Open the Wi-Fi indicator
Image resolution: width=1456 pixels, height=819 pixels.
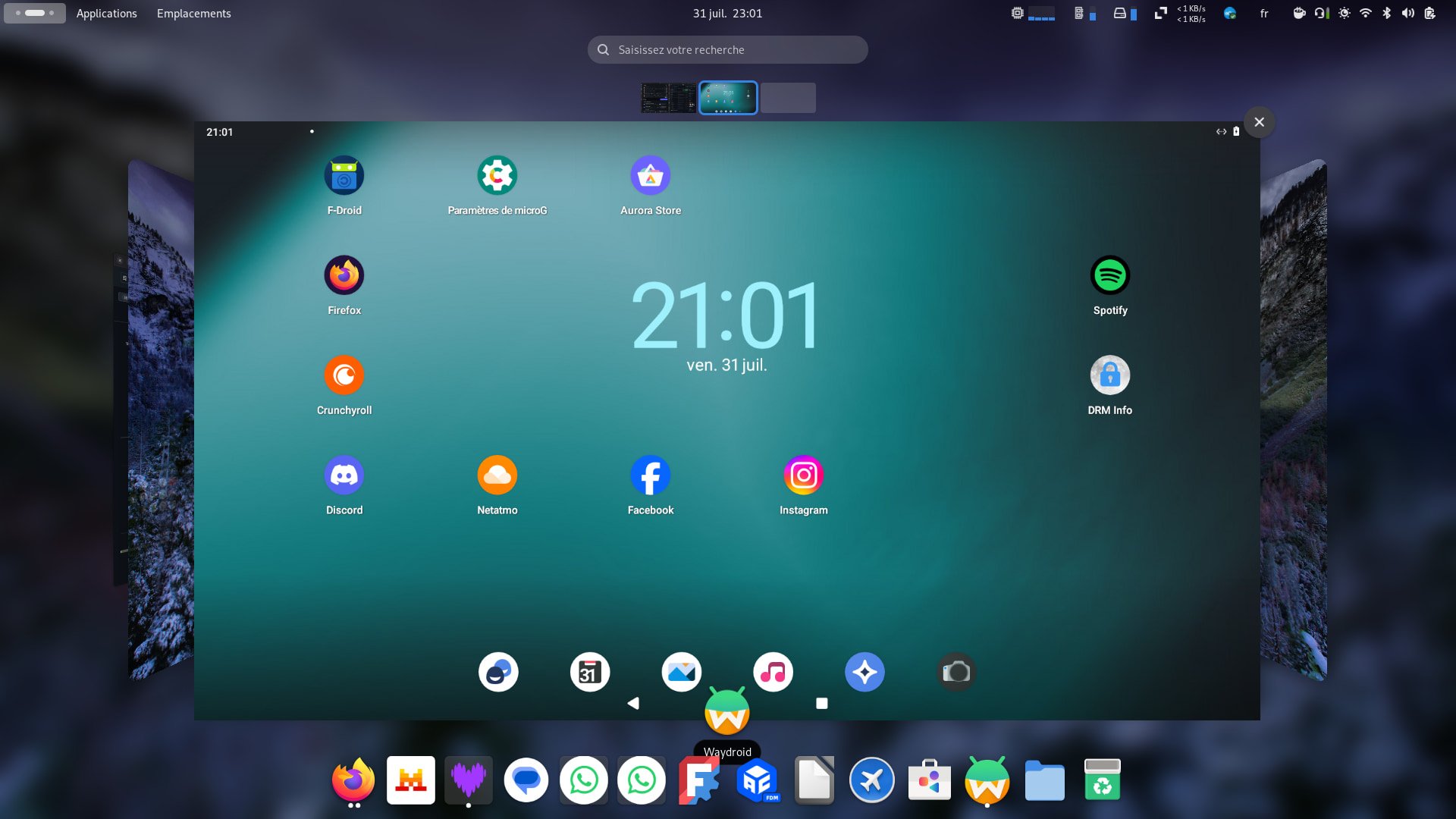pos(1366,14)
